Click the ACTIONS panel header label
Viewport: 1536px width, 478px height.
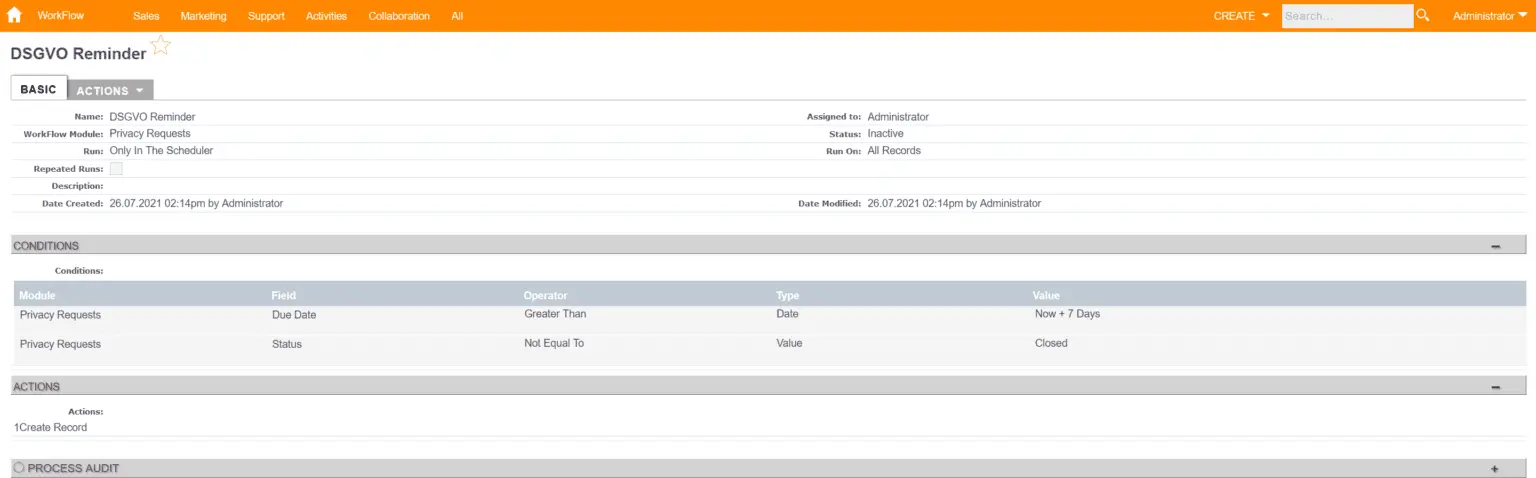click(x=37, y=387)
